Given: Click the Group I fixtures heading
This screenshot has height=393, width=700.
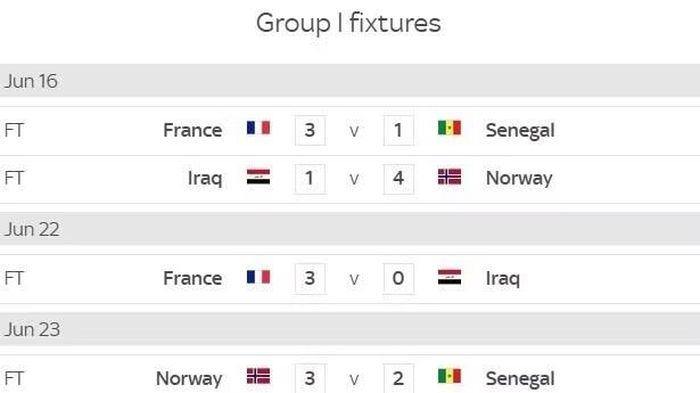Looking at the screenshot, I should 349,23.
